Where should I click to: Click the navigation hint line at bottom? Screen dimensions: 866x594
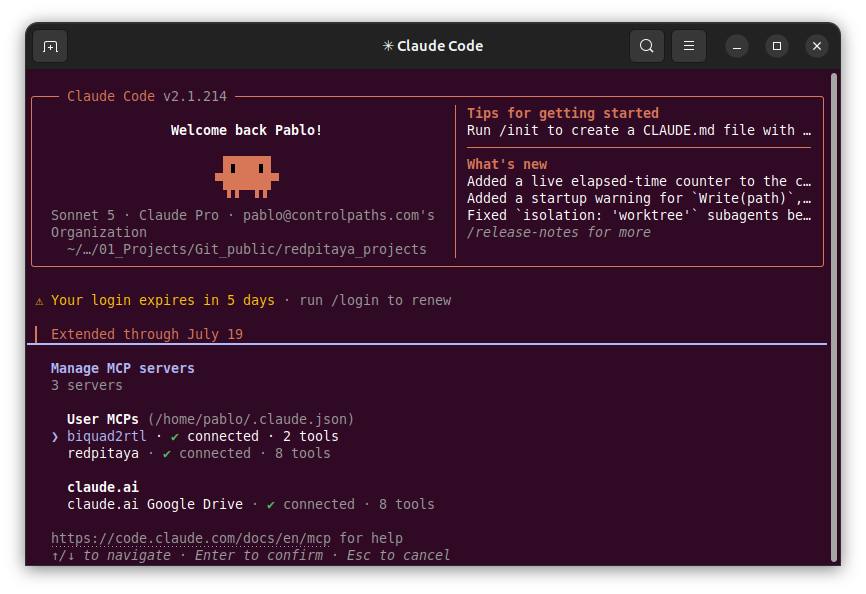[x=251, y=555]
